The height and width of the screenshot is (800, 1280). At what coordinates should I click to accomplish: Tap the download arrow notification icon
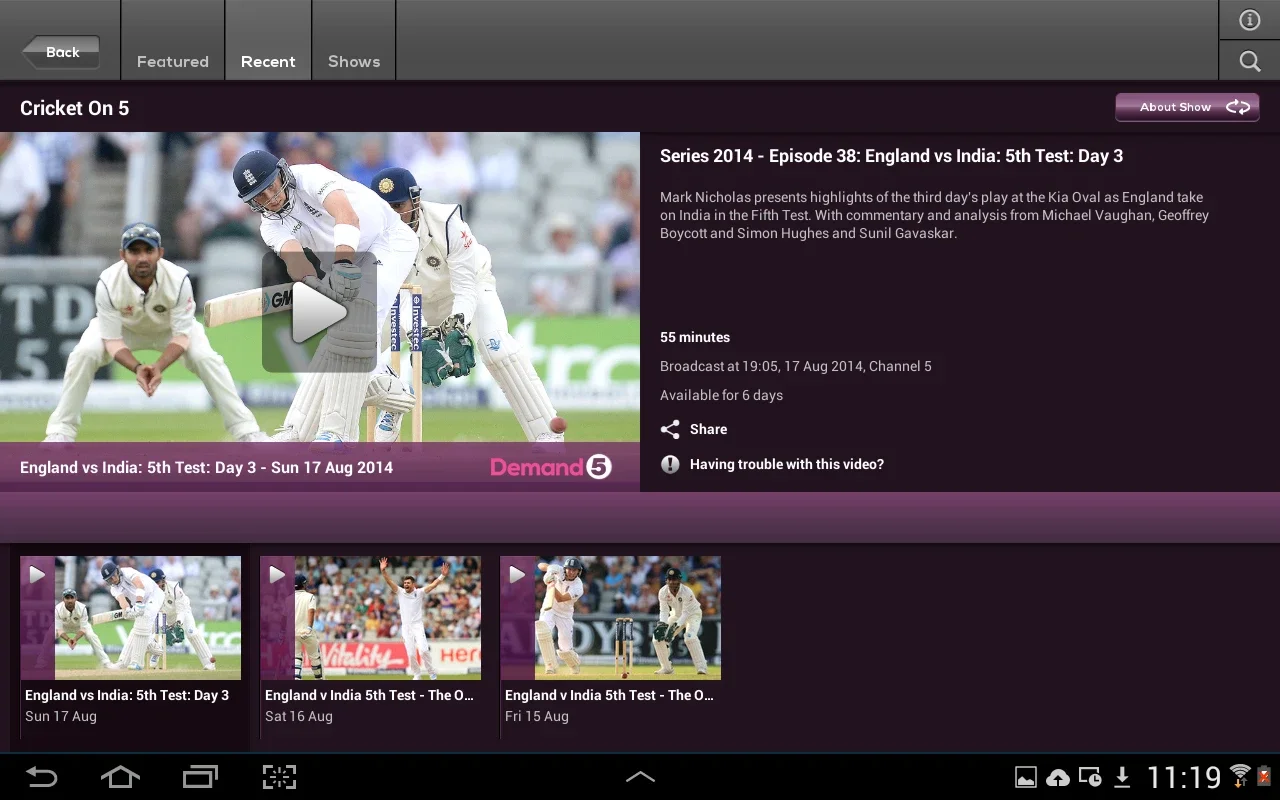(1122, 777)
